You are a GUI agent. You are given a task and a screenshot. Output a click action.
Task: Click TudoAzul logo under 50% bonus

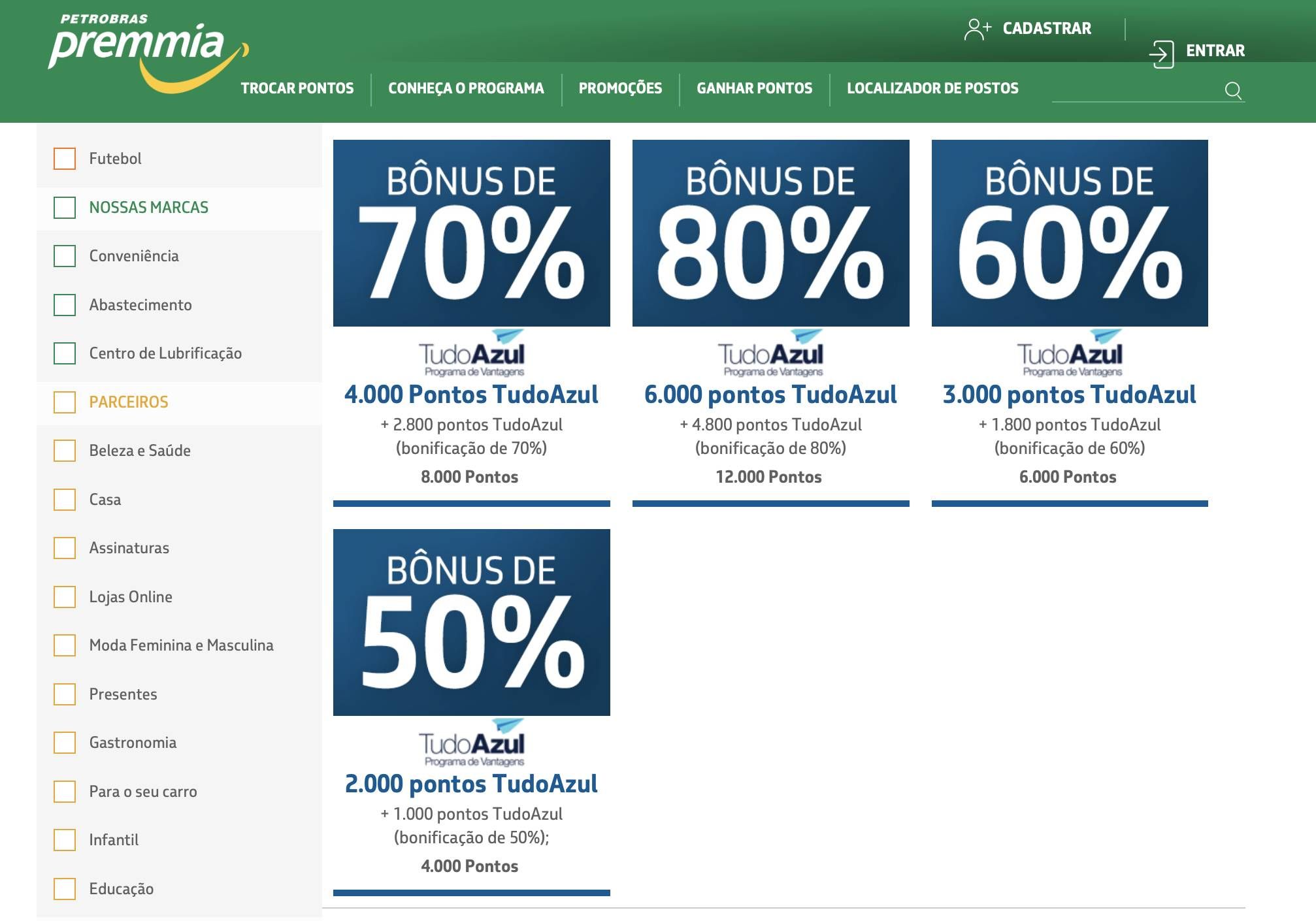coord(472,743)
